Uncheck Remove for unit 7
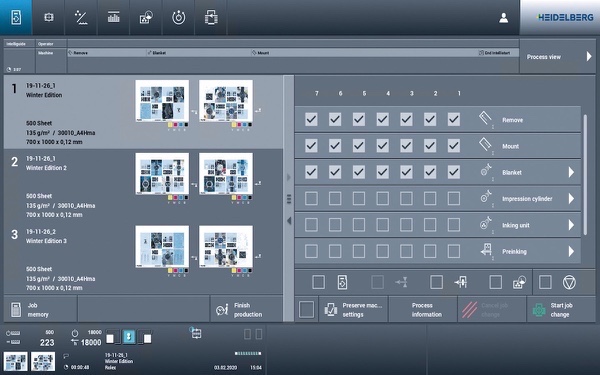The image size is (600, 375). click(311, 119)
